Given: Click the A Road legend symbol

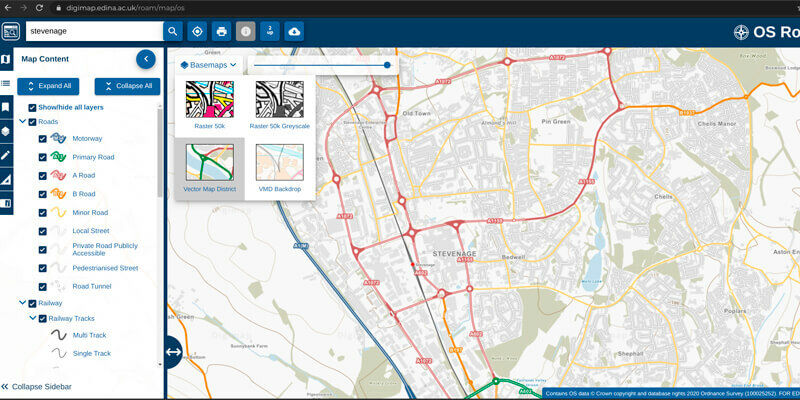Looking at the screenshot, I should [59, 176].
